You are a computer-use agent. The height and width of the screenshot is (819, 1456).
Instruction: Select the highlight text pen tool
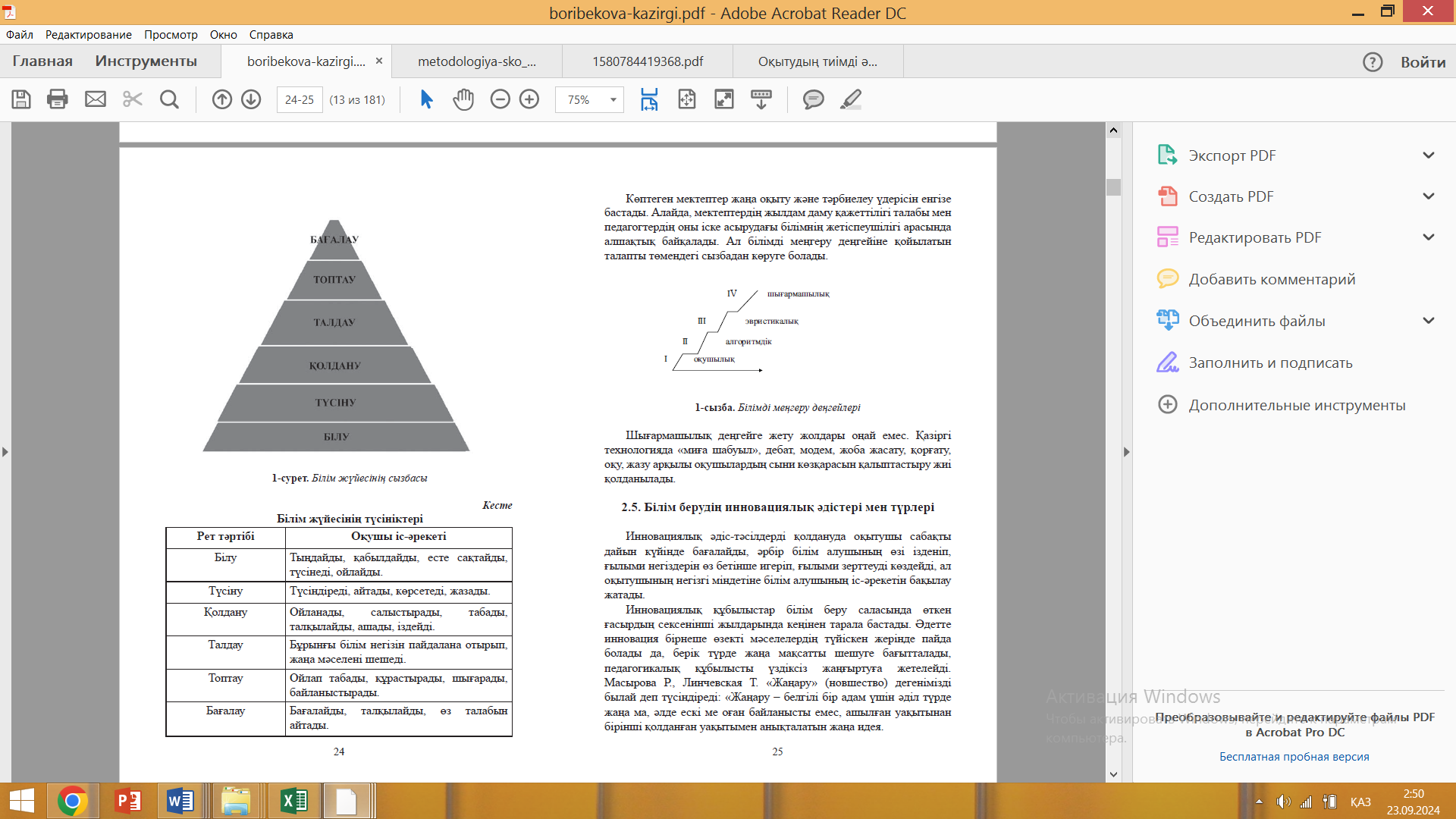[851, 99]
